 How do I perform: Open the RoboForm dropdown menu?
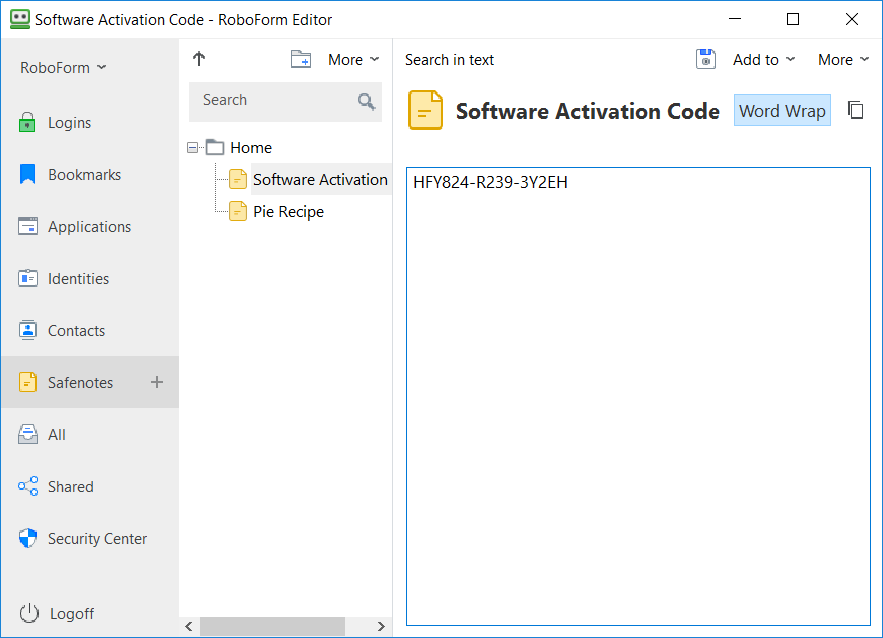(x=63, y=68)
